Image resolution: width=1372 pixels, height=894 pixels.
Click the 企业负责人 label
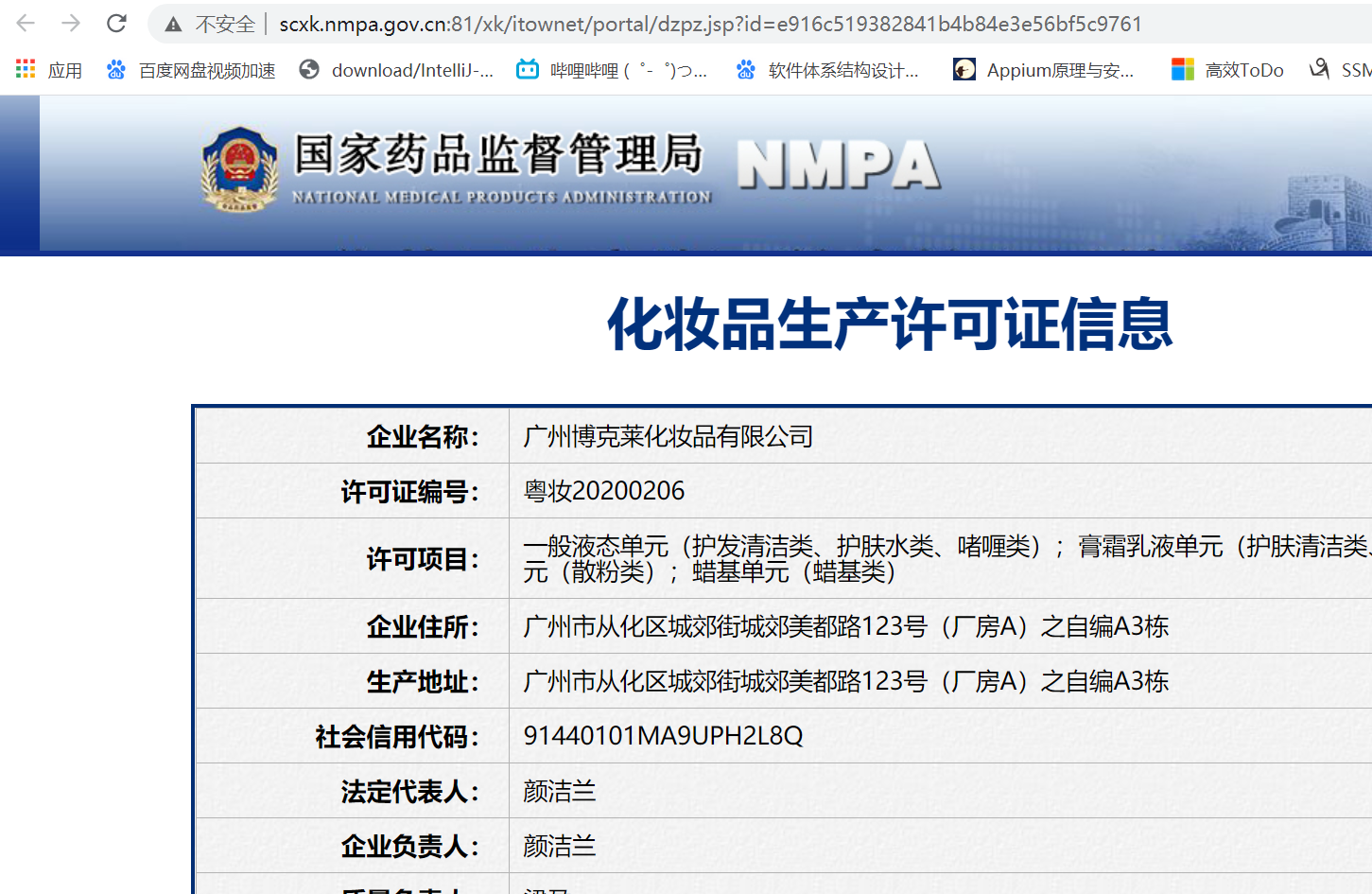pos(410,846)
